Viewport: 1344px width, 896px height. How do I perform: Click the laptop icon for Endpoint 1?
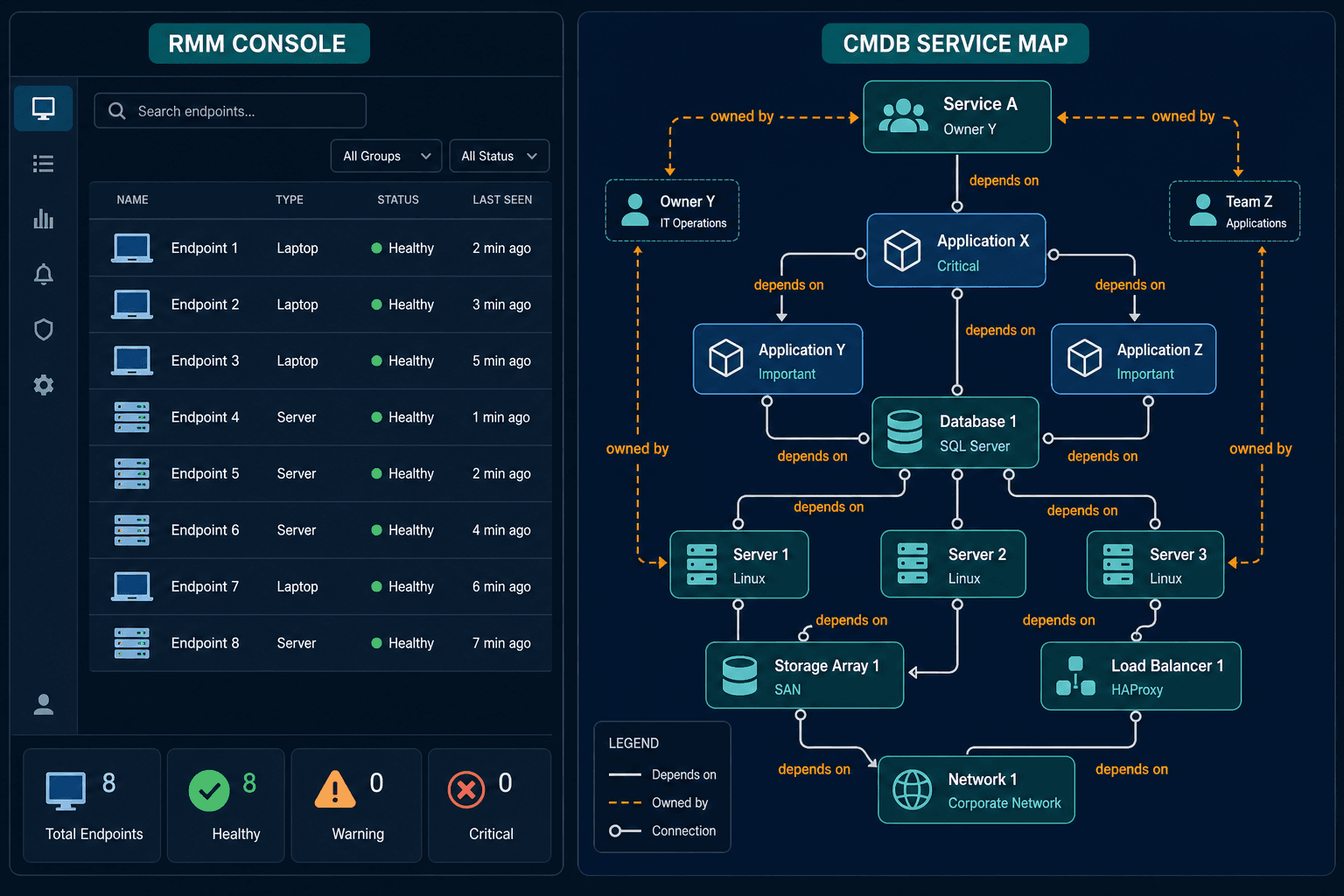click(x=132, y=248)
